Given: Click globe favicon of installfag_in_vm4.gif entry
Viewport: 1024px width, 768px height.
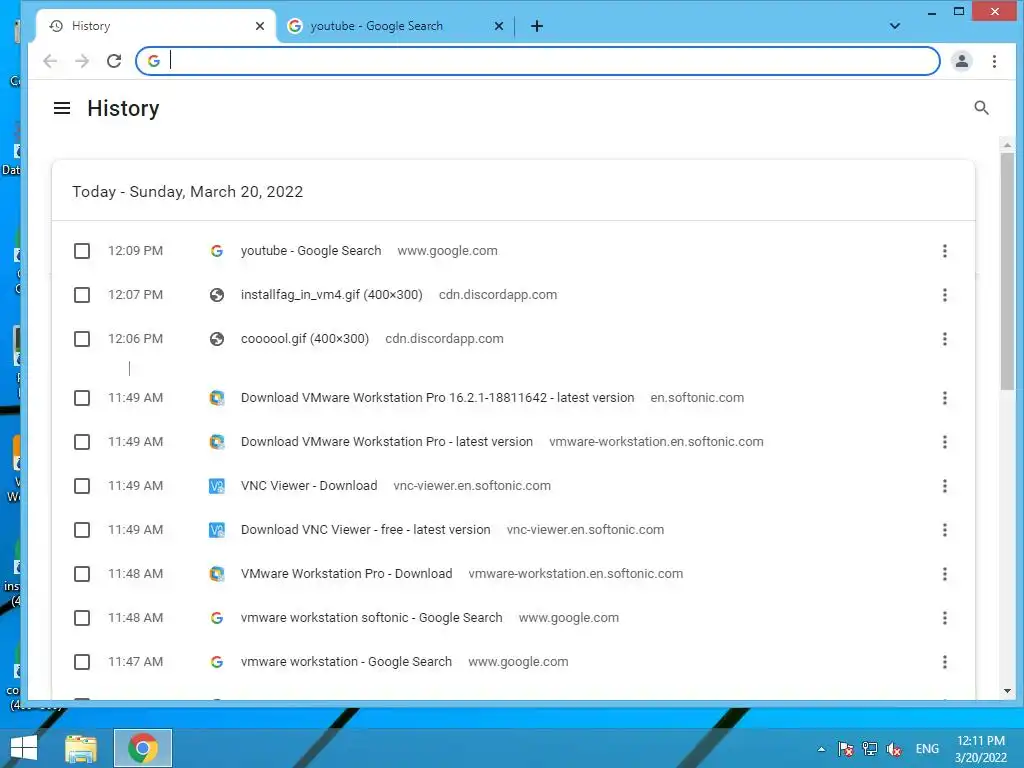Looking at the screenshot, I should (217, 295).
